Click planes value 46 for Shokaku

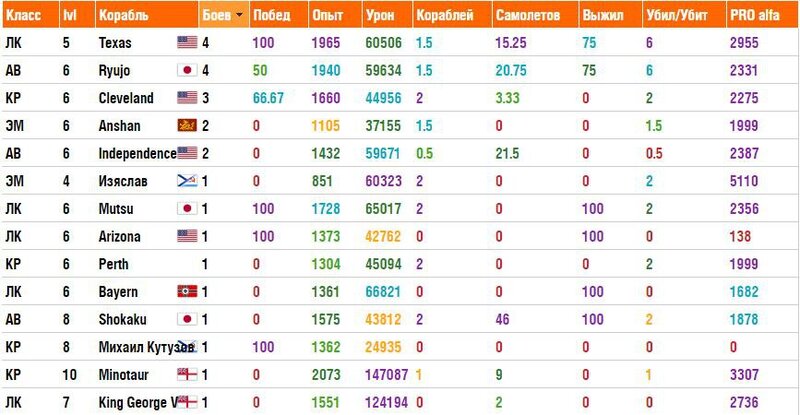[x=502, y=319]
